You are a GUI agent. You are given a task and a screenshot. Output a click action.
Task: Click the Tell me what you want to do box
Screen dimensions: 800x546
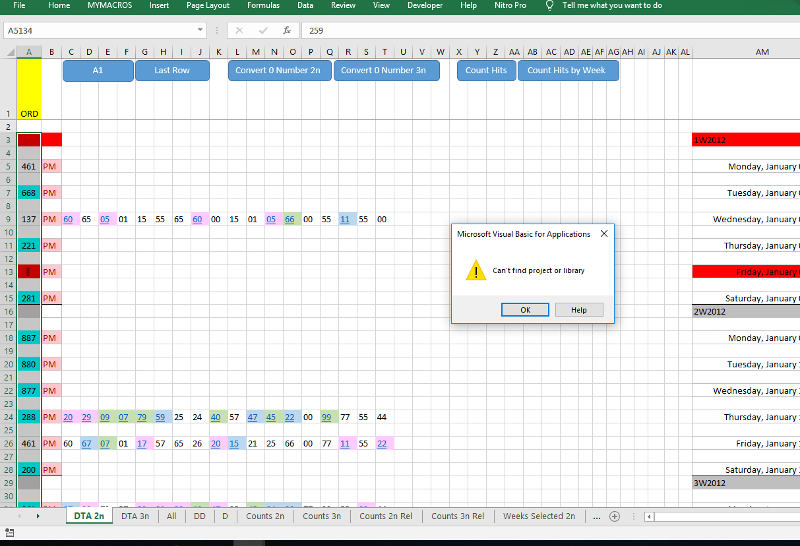612,5
